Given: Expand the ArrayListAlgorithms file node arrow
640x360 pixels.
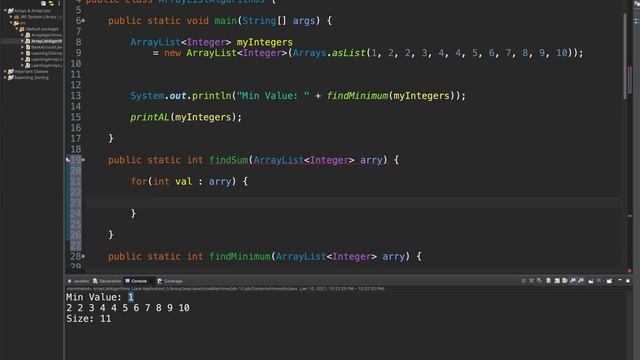Looking at the screenshot, I should point(22,41).
